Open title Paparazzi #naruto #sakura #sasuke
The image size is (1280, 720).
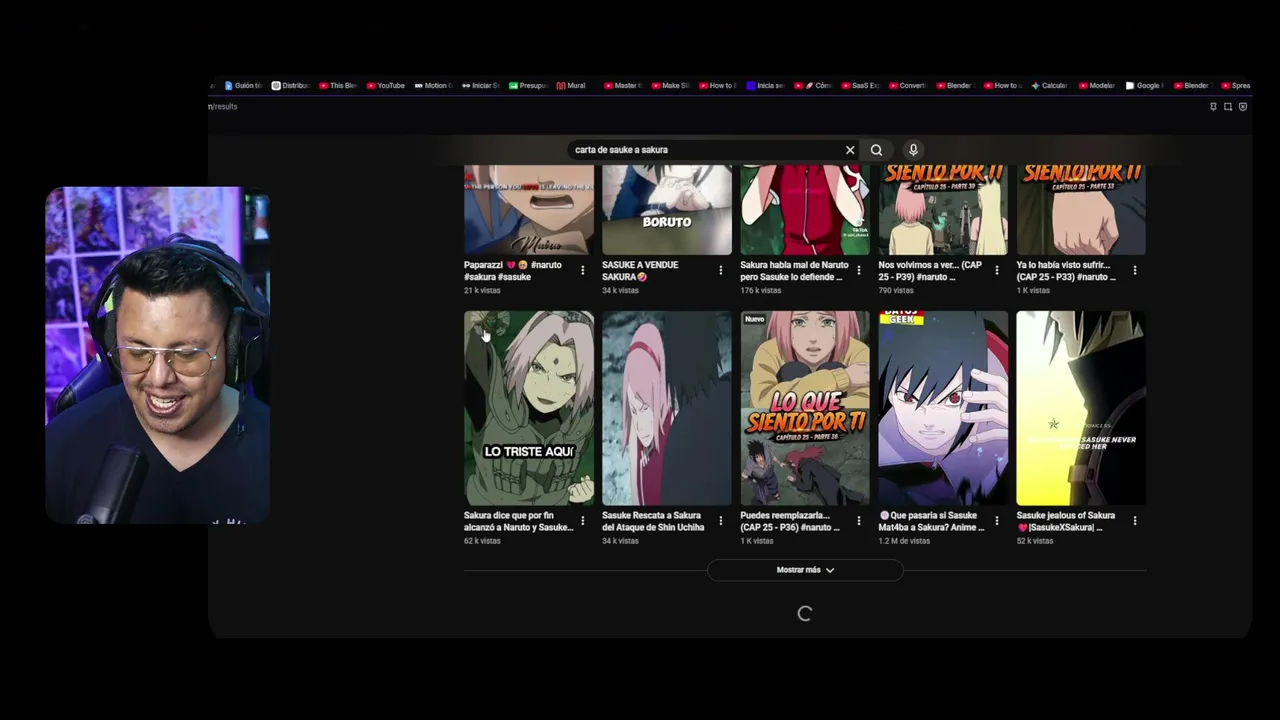pyautogui.click(x=513, y=271)
